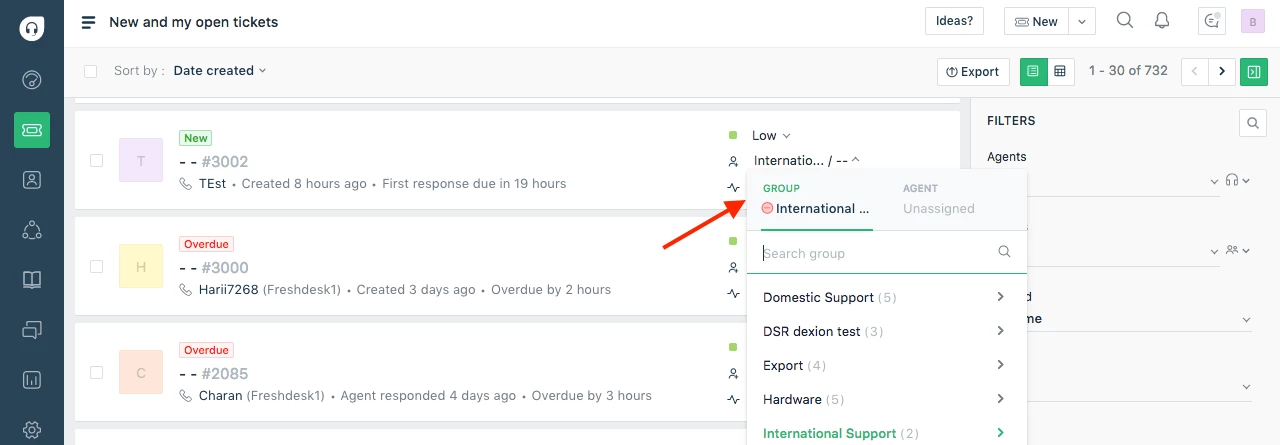Toggle the select all tickets checkbox
The image size is (1280, 445).
[91, 71]
